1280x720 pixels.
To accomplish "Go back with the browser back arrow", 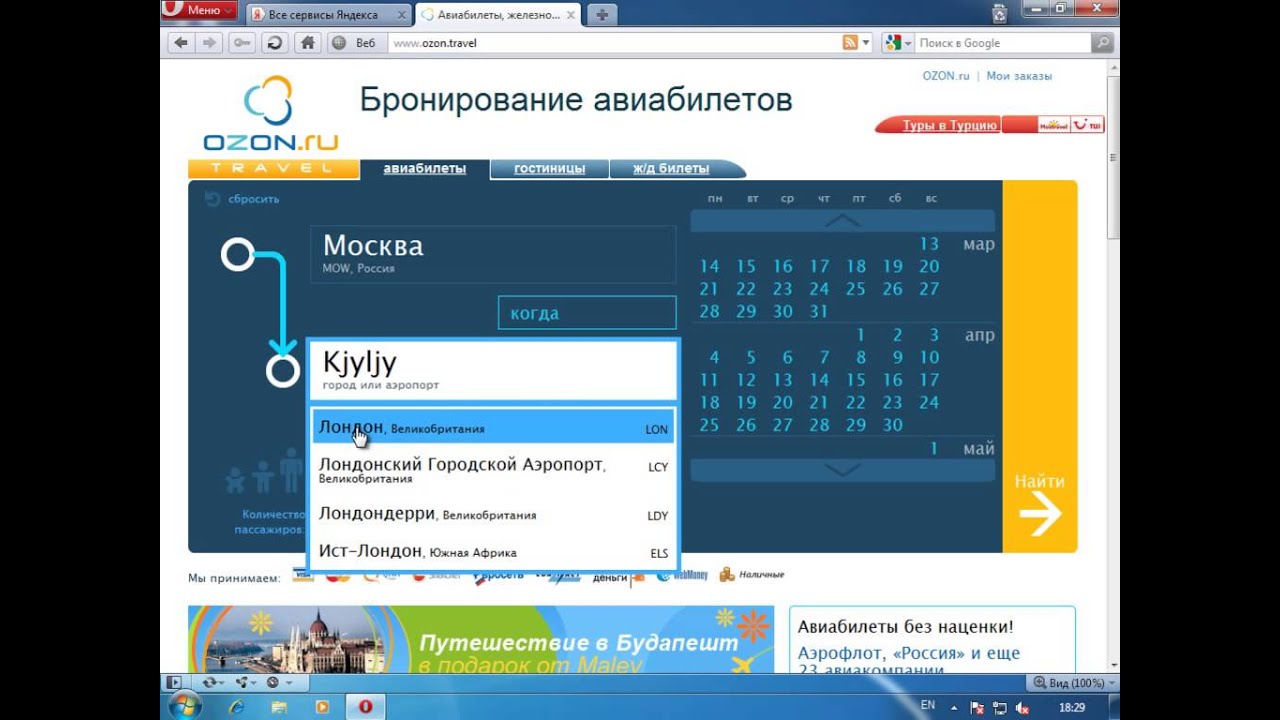I will pyautogui.click(x=180, y=43).
